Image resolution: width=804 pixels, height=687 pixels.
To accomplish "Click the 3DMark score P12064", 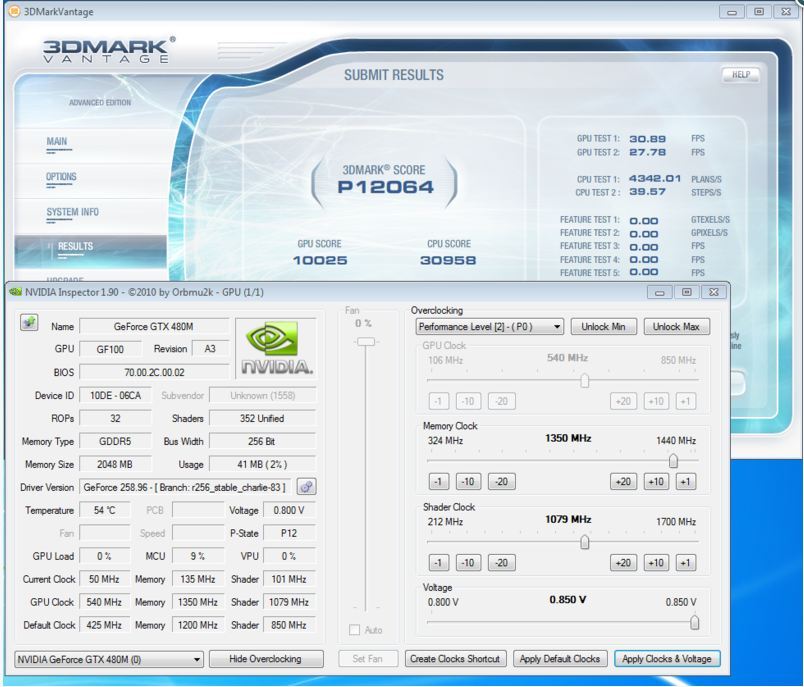I will [386, 187].
